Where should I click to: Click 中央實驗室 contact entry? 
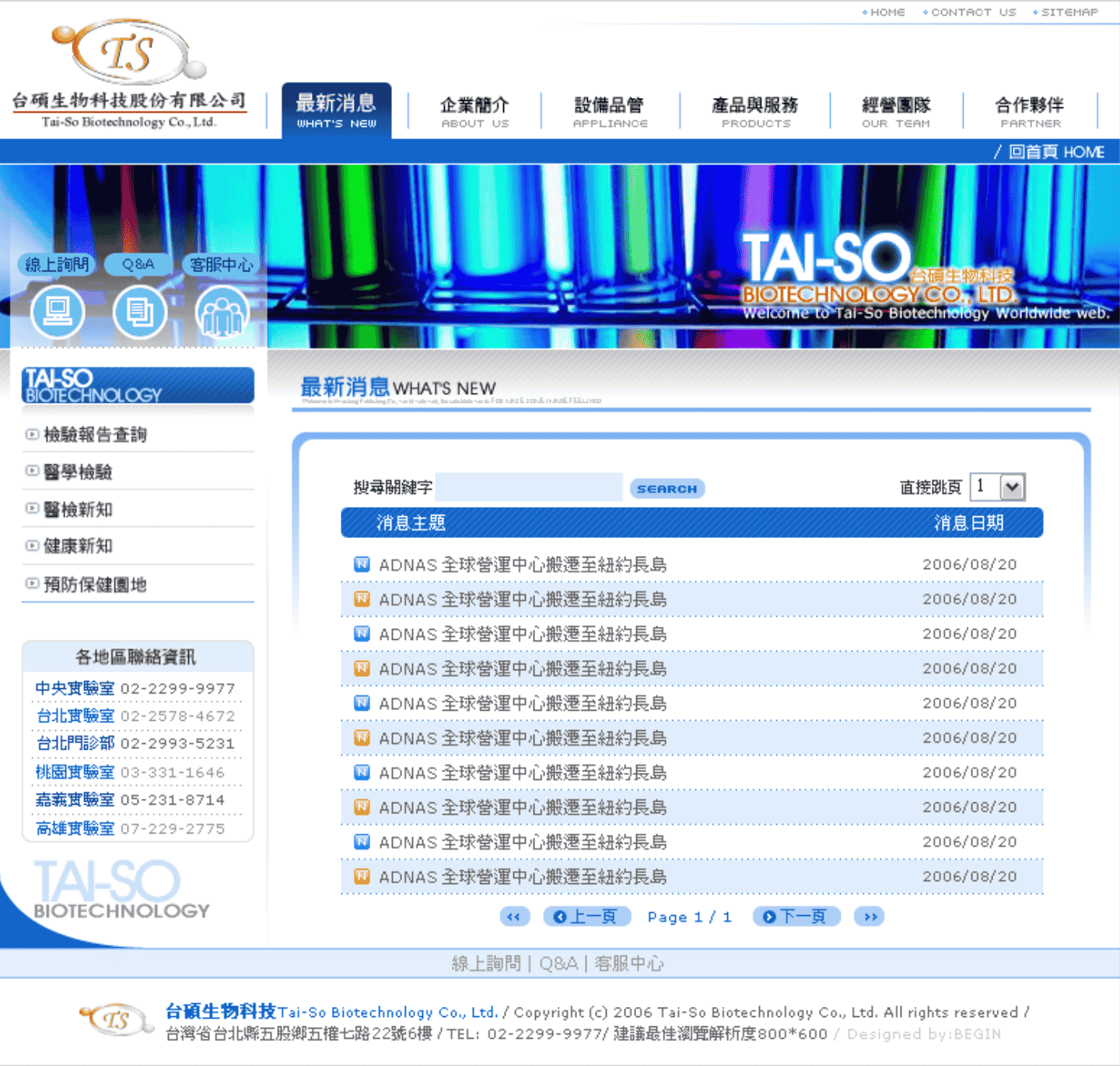(135, 688)
